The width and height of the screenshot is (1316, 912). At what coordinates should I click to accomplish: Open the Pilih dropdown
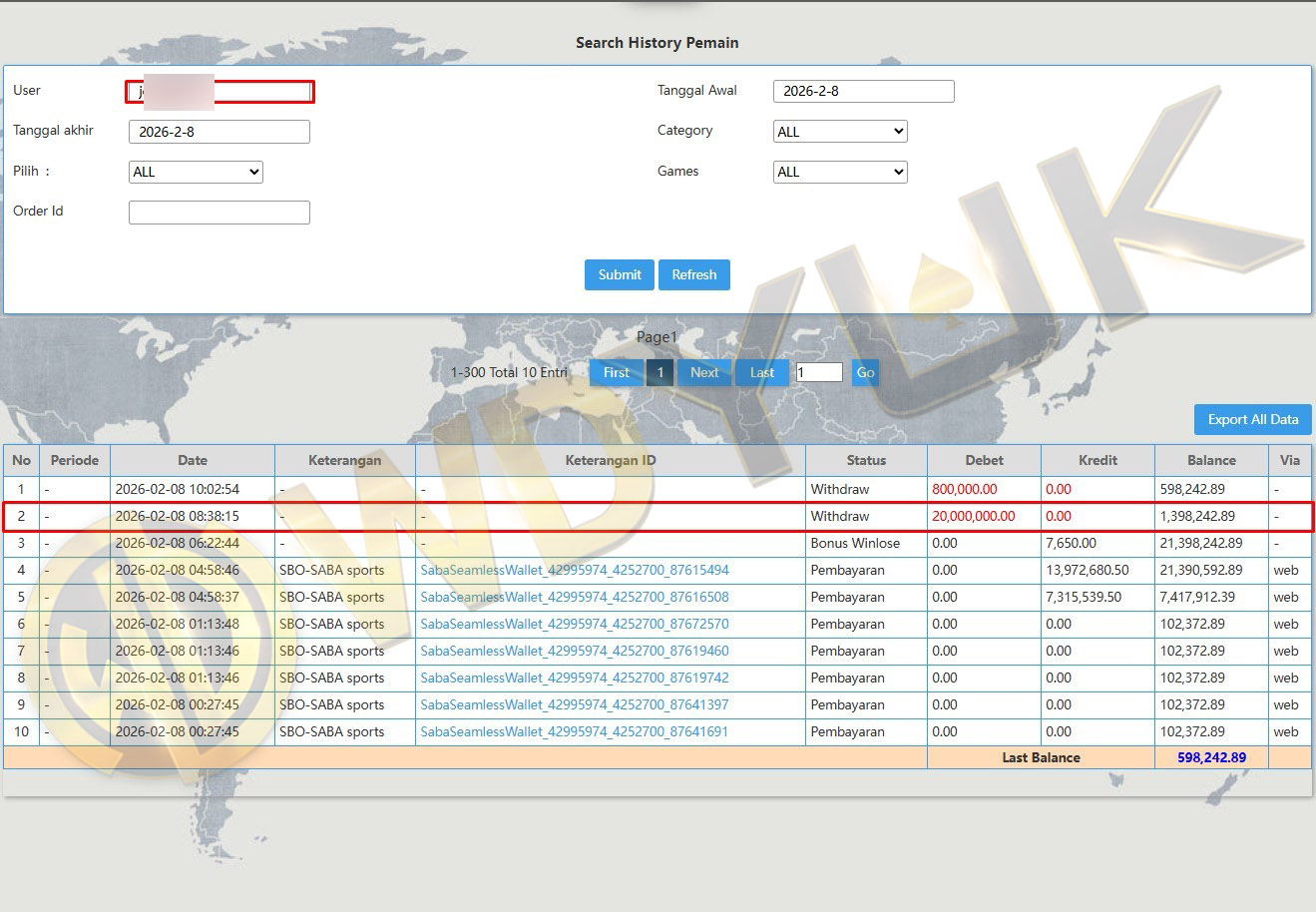196,172
